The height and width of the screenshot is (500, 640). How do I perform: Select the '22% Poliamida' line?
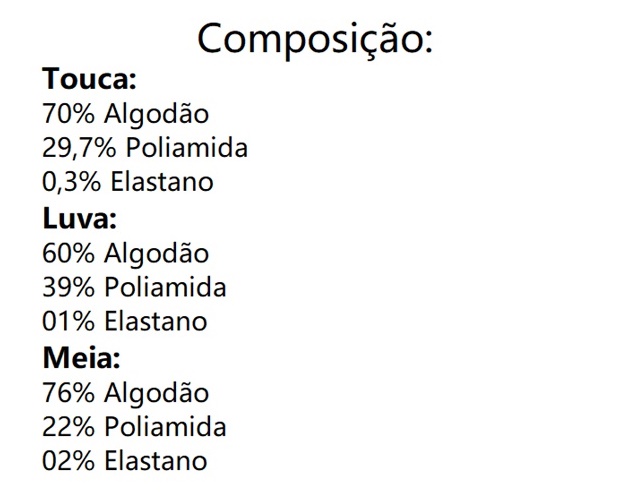click(135, 427)
